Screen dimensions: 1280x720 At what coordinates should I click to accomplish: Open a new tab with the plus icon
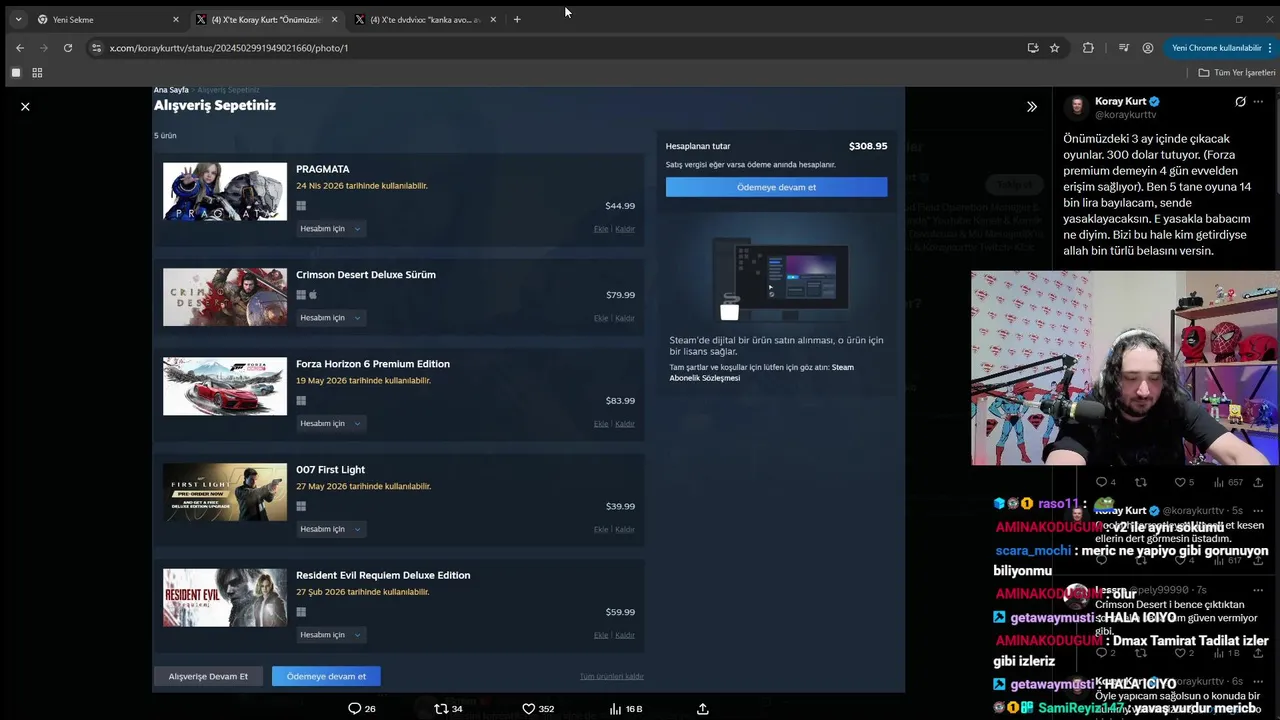pos(517,19)
